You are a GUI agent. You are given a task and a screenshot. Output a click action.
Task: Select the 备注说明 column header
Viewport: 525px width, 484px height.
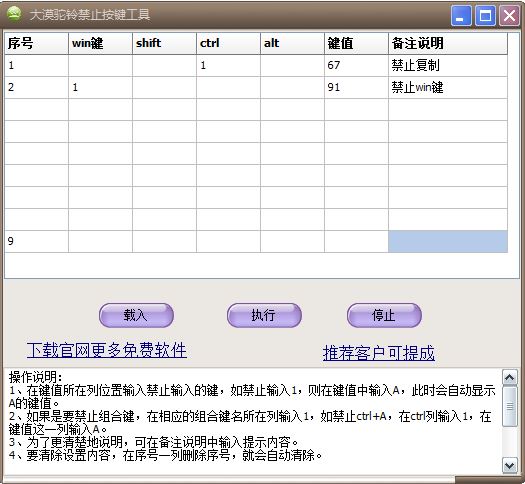coord(448,43)
